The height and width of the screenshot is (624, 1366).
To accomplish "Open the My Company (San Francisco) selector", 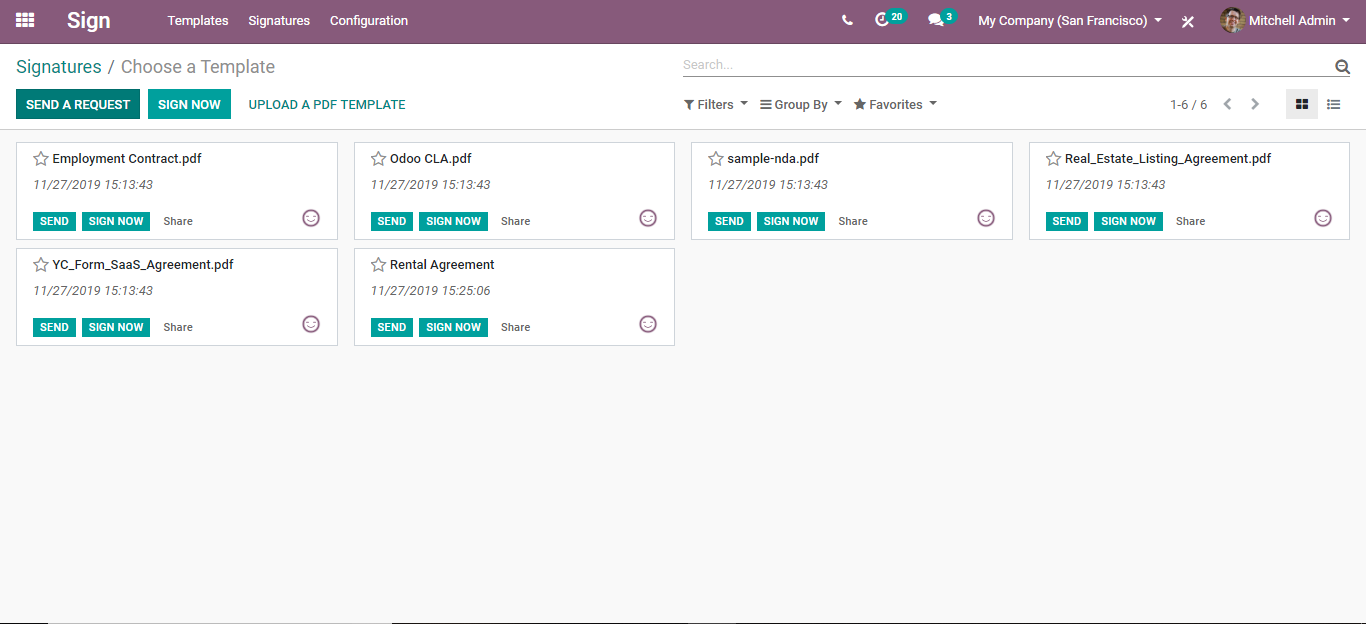I will 1069,20.
